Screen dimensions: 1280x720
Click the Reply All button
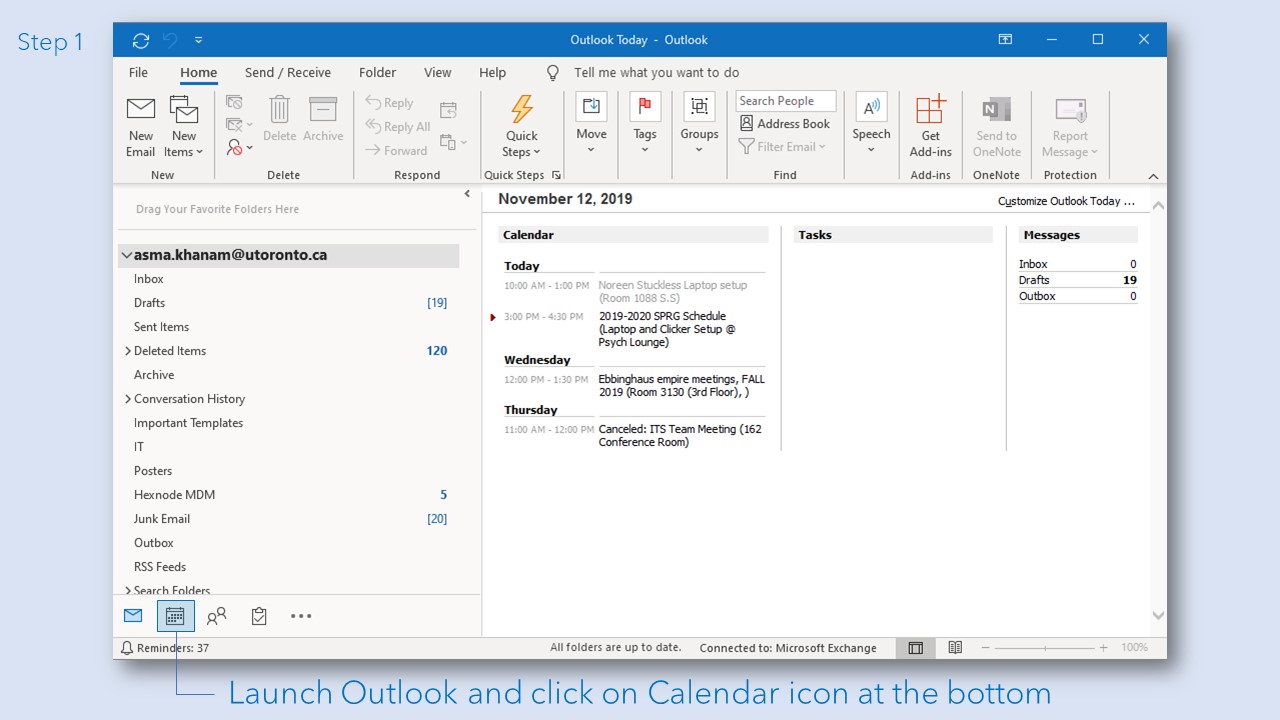397,127
